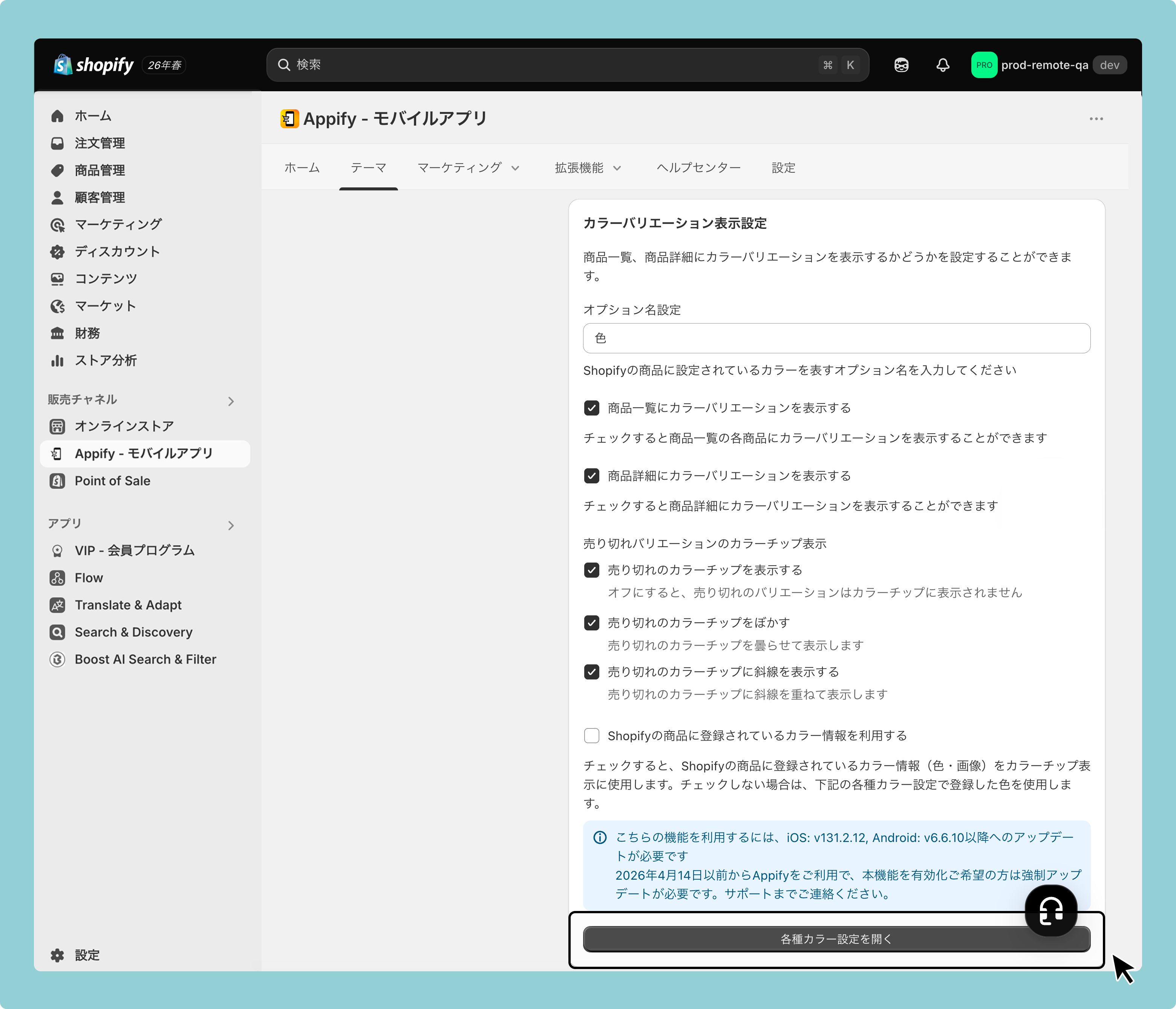Click the 26年春 edition badge
1176x1009 pixels.
click(x=164, y=65)
